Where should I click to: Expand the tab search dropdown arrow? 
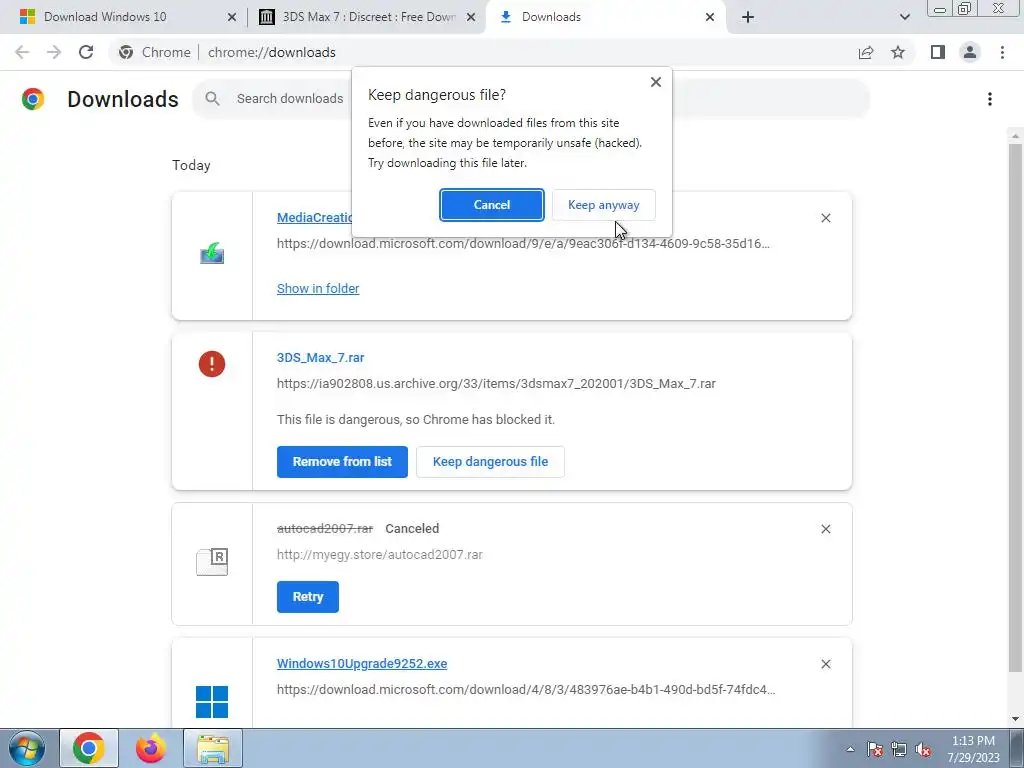click(904, 17)
